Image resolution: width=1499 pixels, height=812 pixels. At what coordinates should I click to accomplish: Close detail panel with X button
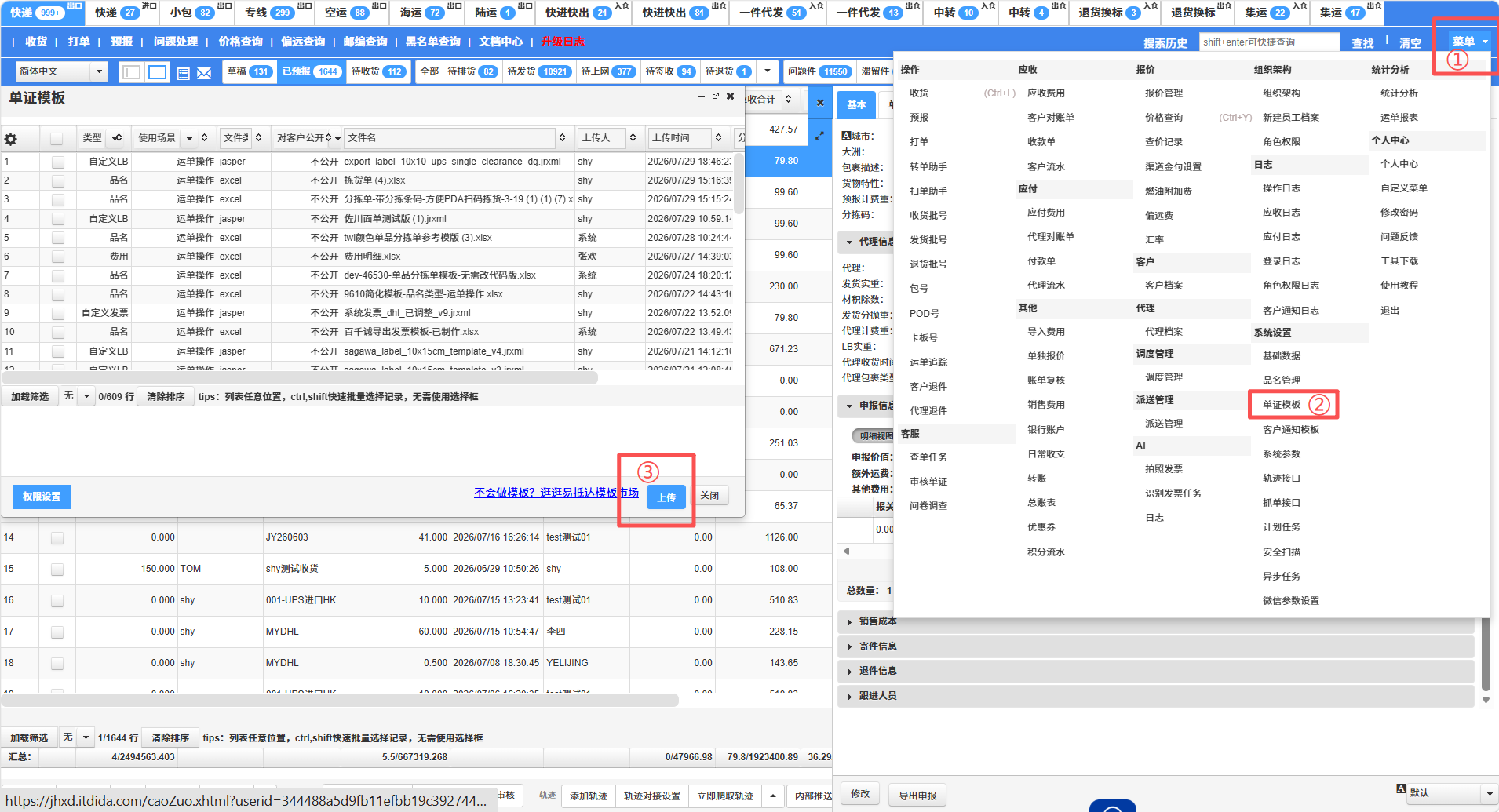820,103
